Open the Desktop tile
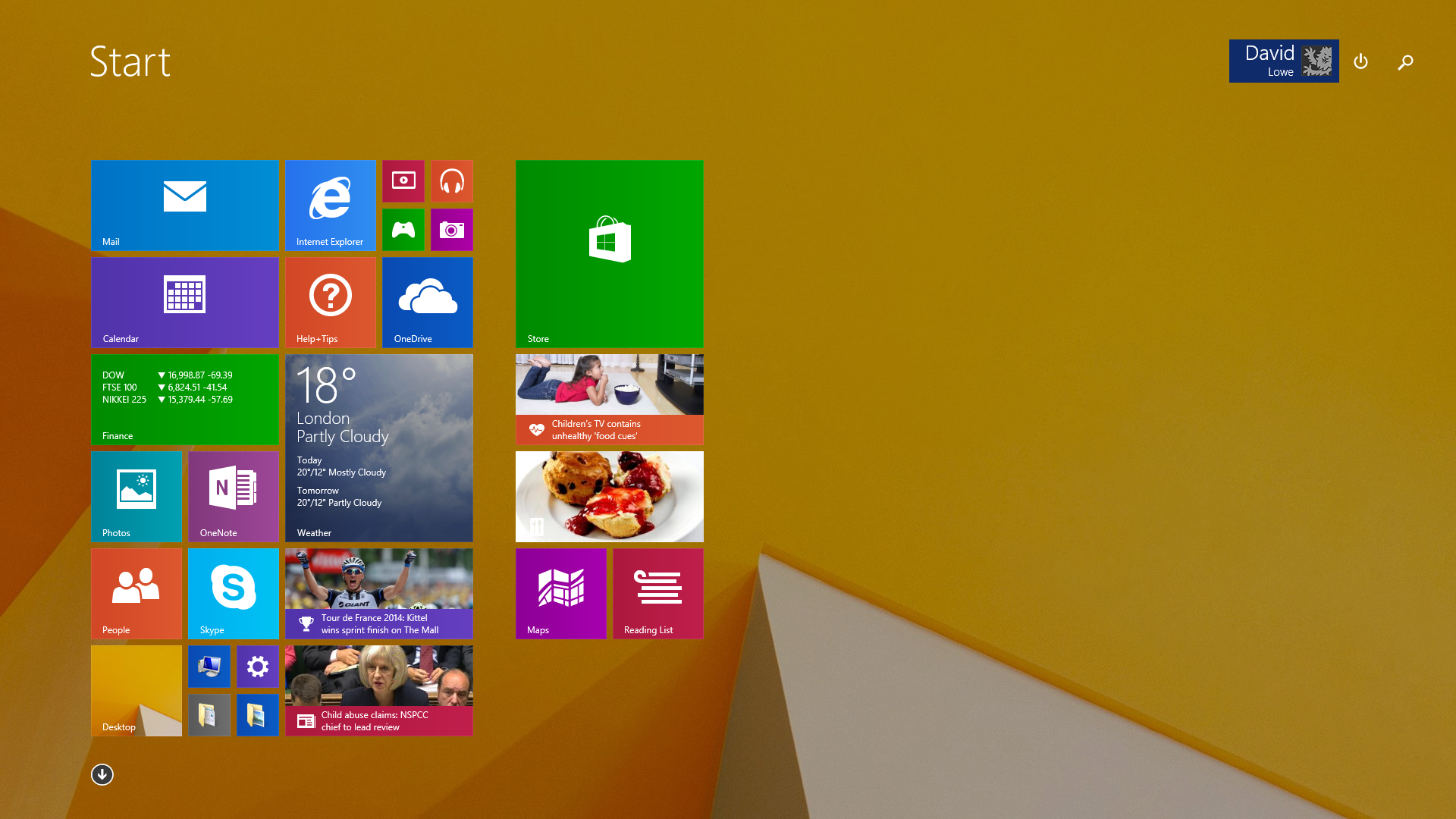Image resolution: width=1456 pixels, height=819 pixels. click(x=136, y=690)
